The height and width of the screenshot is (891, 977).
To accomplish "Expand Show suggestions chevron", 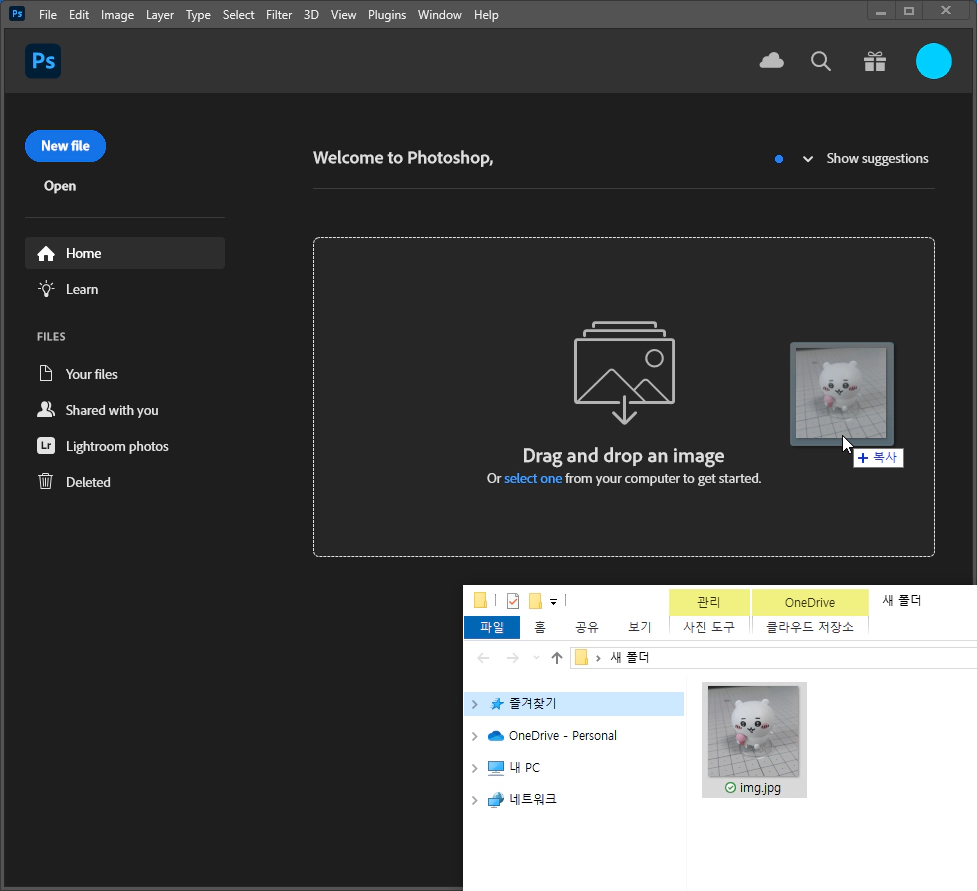I will [x=808, y=159].
